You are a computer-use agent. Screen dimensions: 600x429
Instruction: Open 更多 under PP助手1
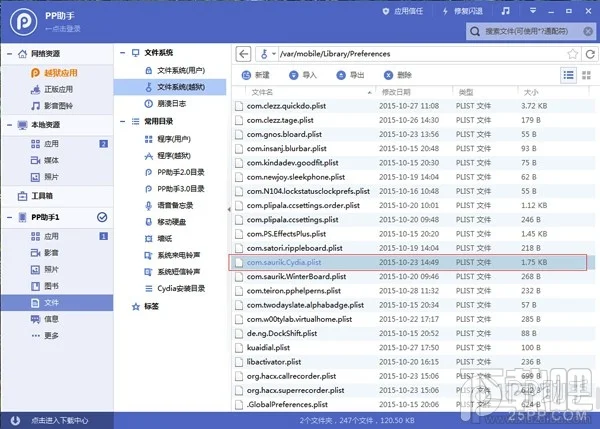[x=44, y=336]
